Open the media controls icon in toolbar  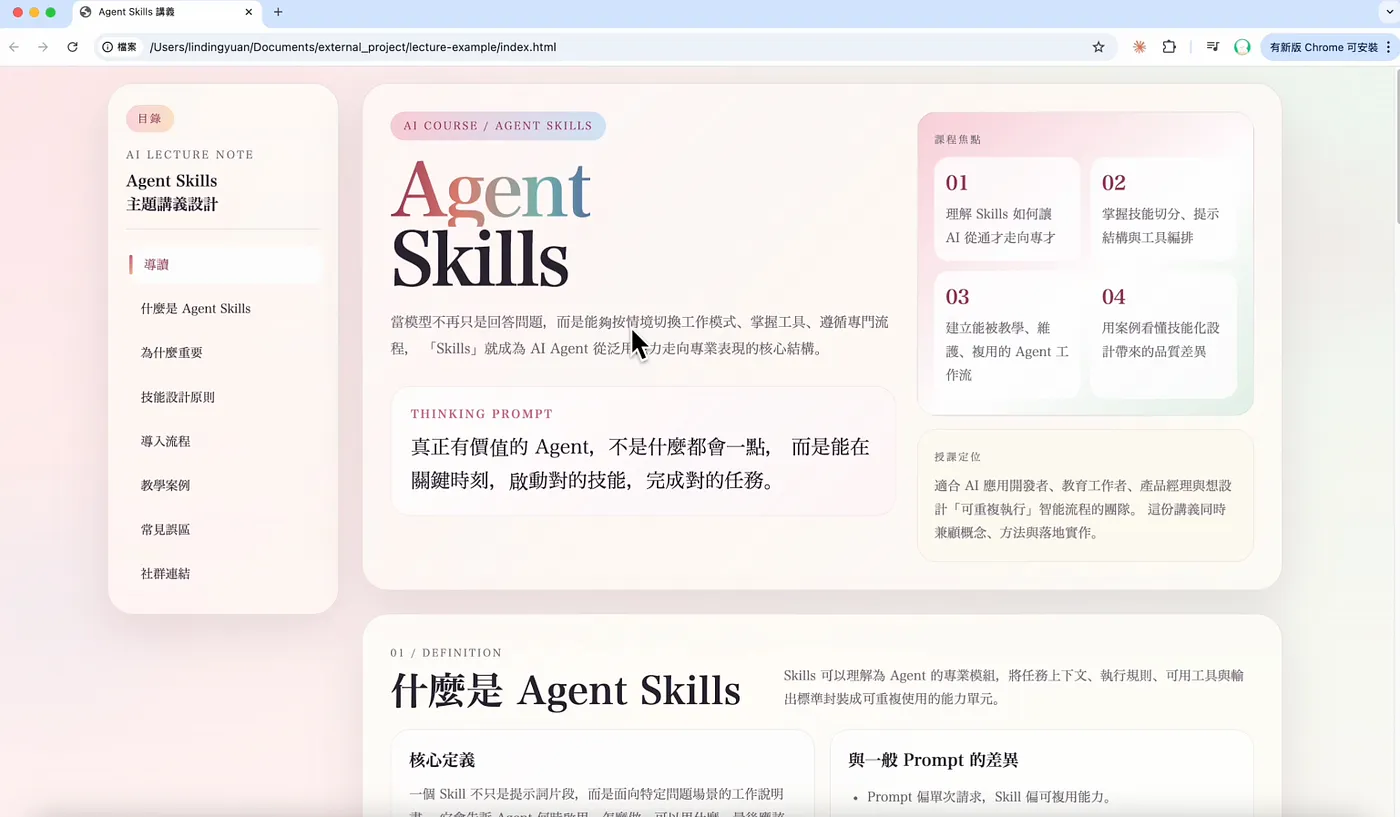pyautogui.click(x=1213, y=47)
